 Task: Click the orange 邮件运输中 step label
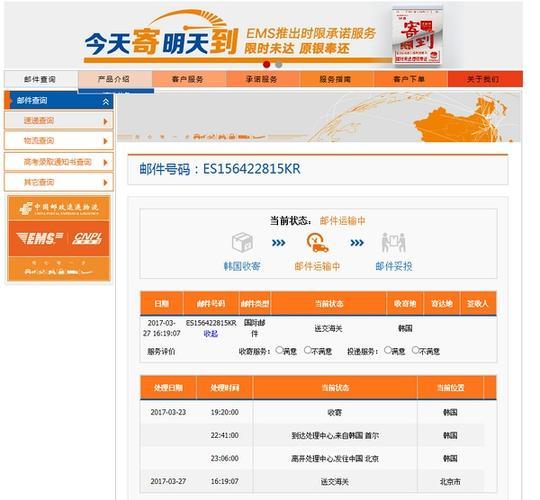click(x=317, y=266)
